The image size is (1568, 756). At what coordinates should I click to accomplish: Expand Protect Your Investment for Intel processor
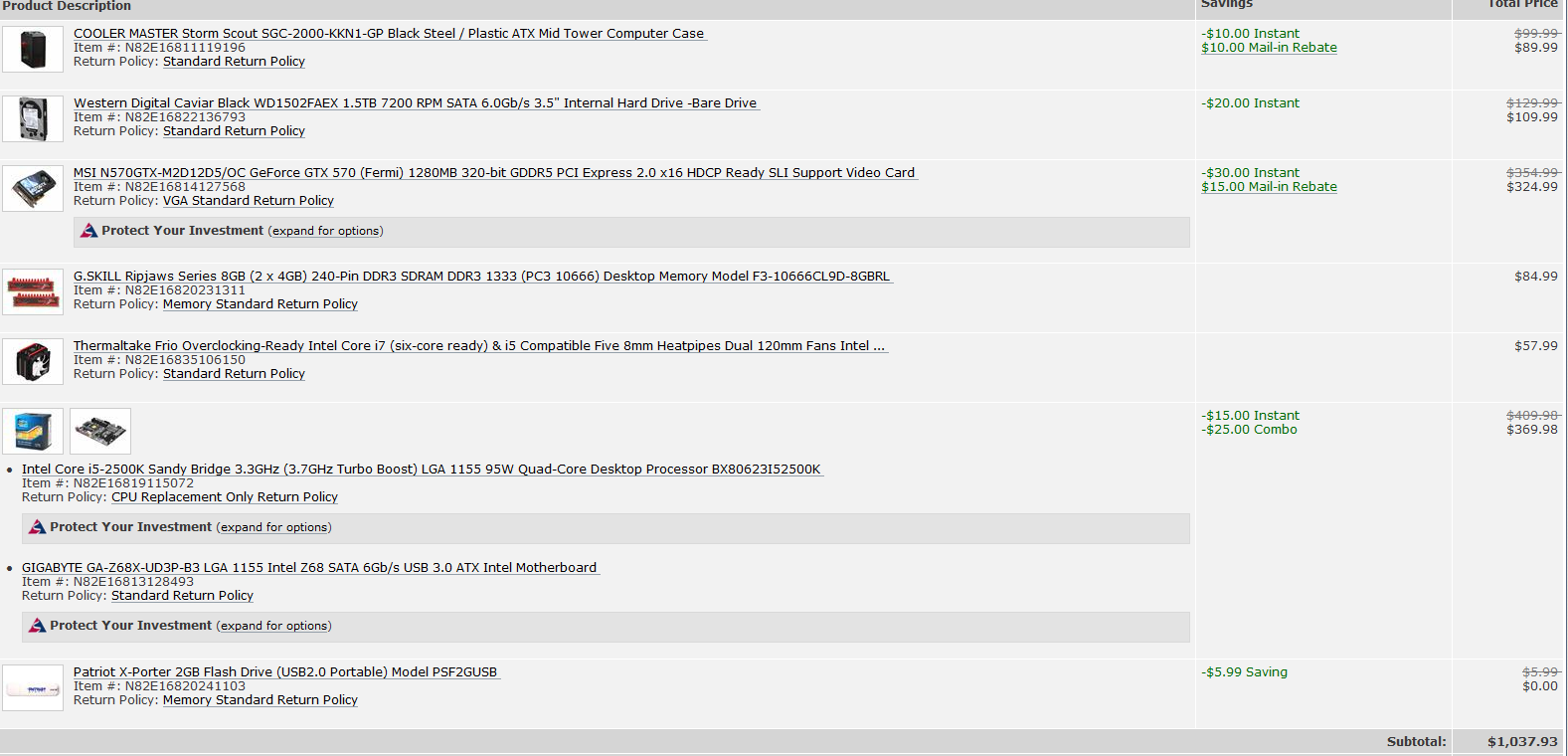[x=274, y=527]
